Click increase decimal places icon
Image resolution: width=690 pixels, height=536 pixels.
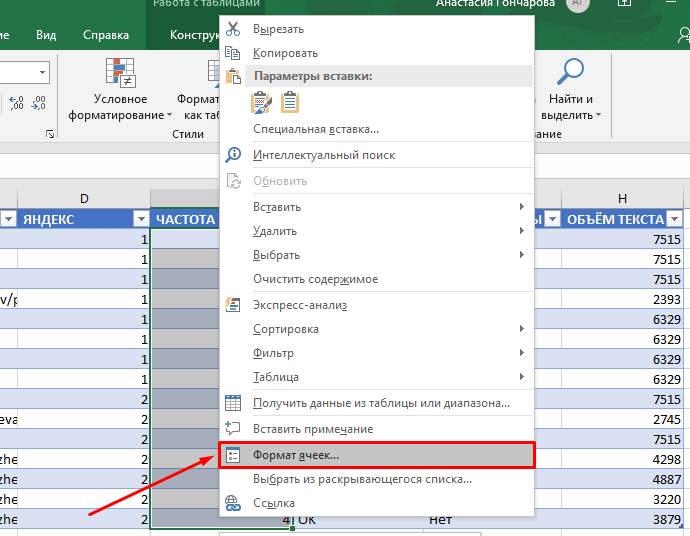(16, 103)
